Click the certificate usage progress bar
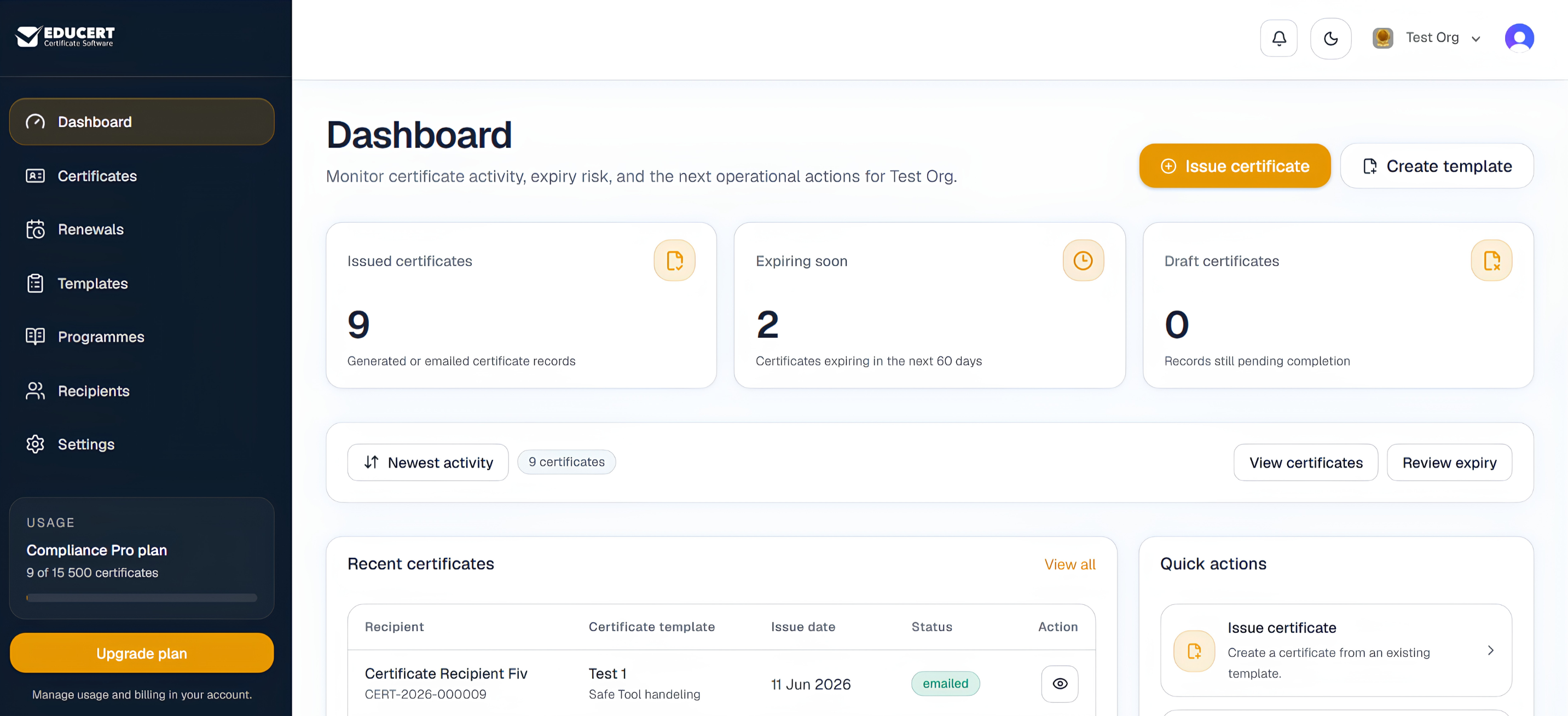 click(x=142, y=598)
